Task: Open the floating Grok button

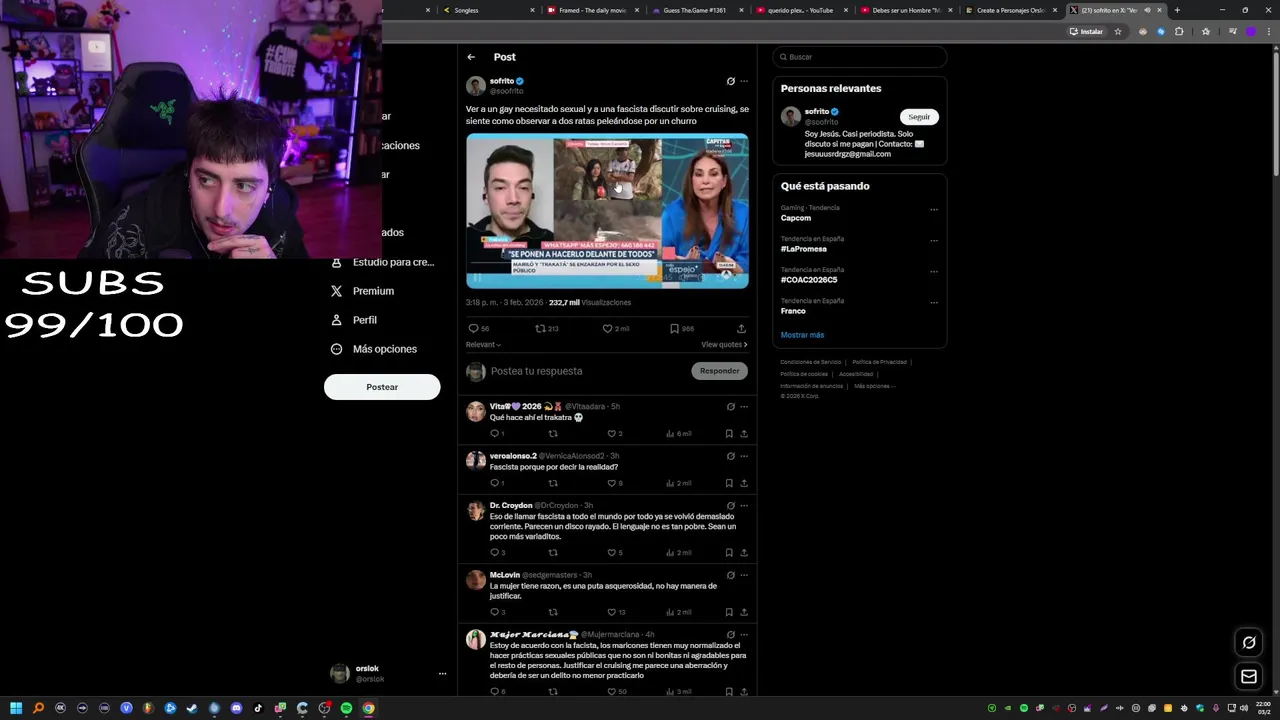Action: 1249,643
